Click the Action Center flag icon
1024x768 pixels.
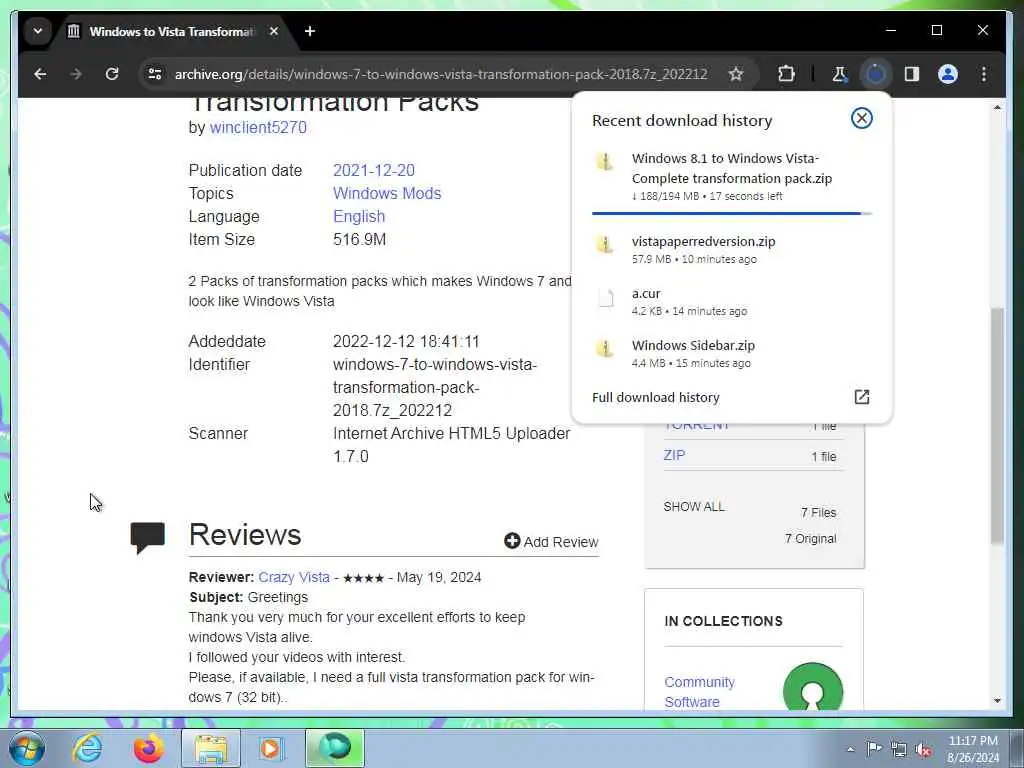pos(874,749)
